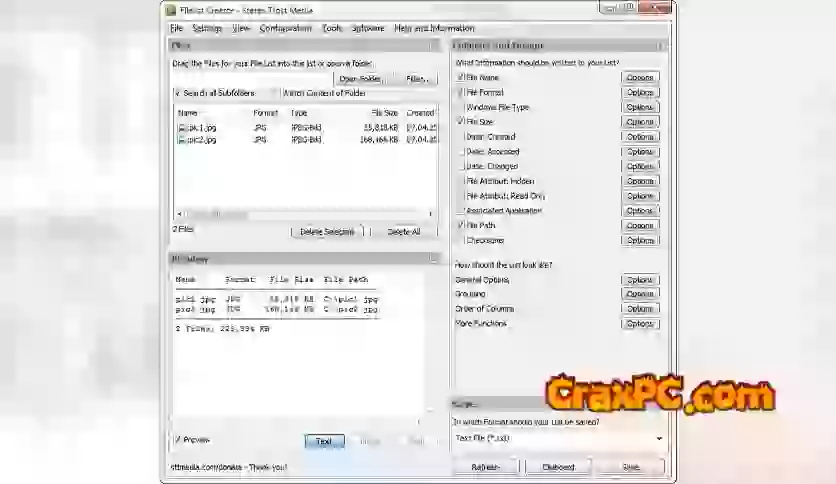Open Options for Date: Accessed
The image size is (836, 484).
click(640, 151)
